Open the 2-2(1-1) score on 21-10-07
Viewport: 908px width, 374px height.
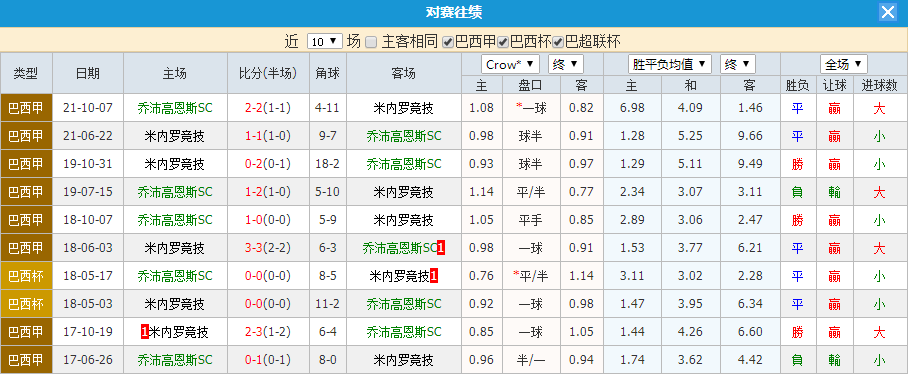268,108
